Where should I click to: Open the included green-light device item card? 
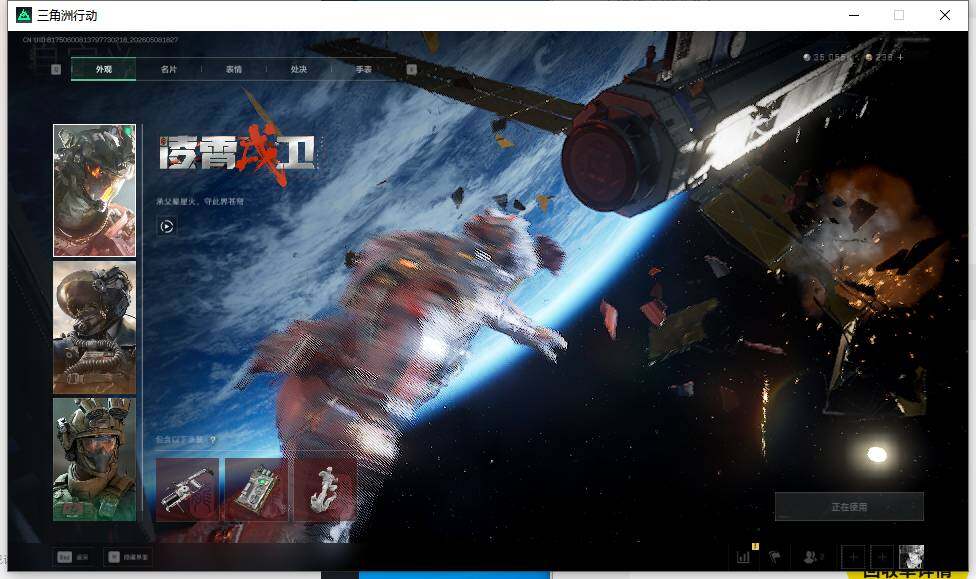tap(256, 489)
